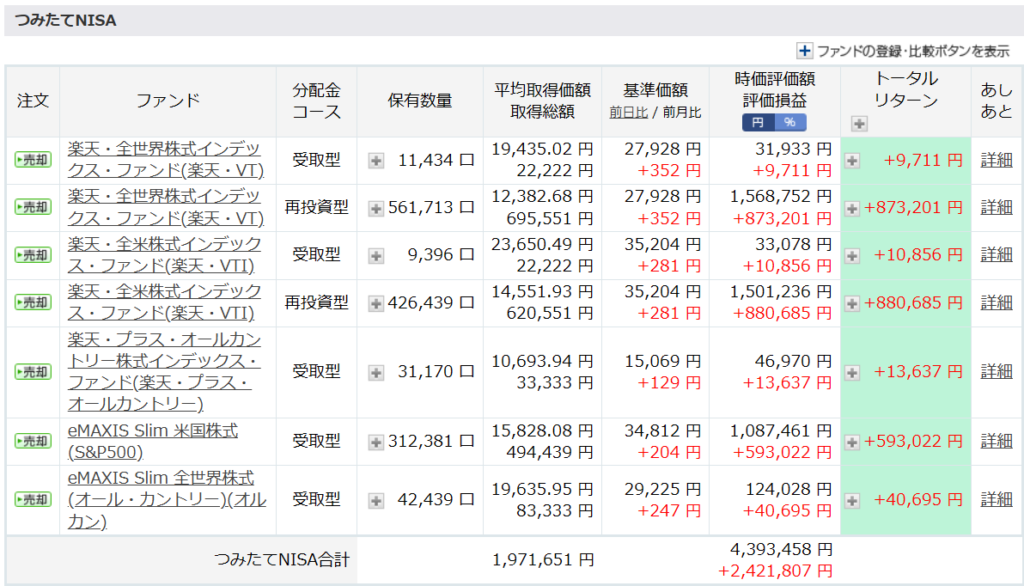
Task: Click 再投資型 cell in 561,713 口 row
Action: click(316, 207)
